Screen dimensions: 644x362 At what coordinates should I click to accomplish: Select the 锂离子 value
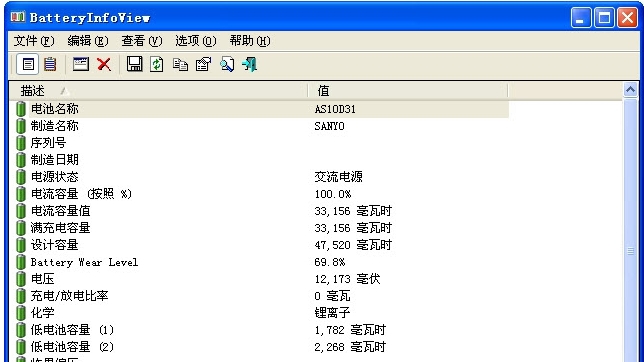(x=332, y=313)
